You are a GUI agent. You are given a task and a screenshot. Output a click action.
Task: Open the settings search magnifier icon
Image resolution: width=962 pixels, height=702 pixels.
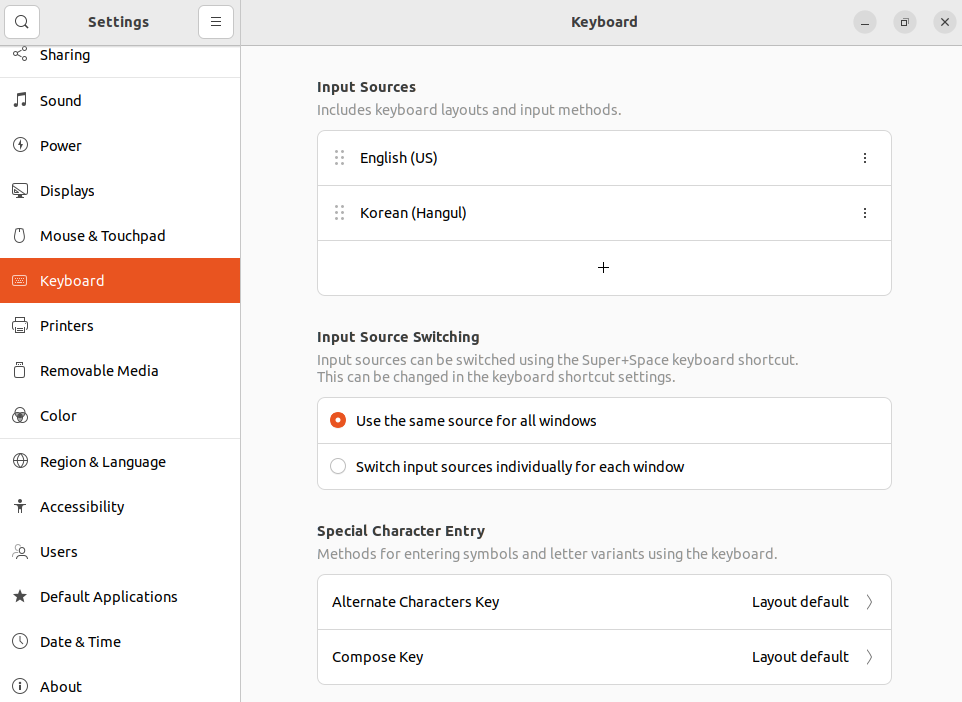pyautogui.click(x=21, y=22)
